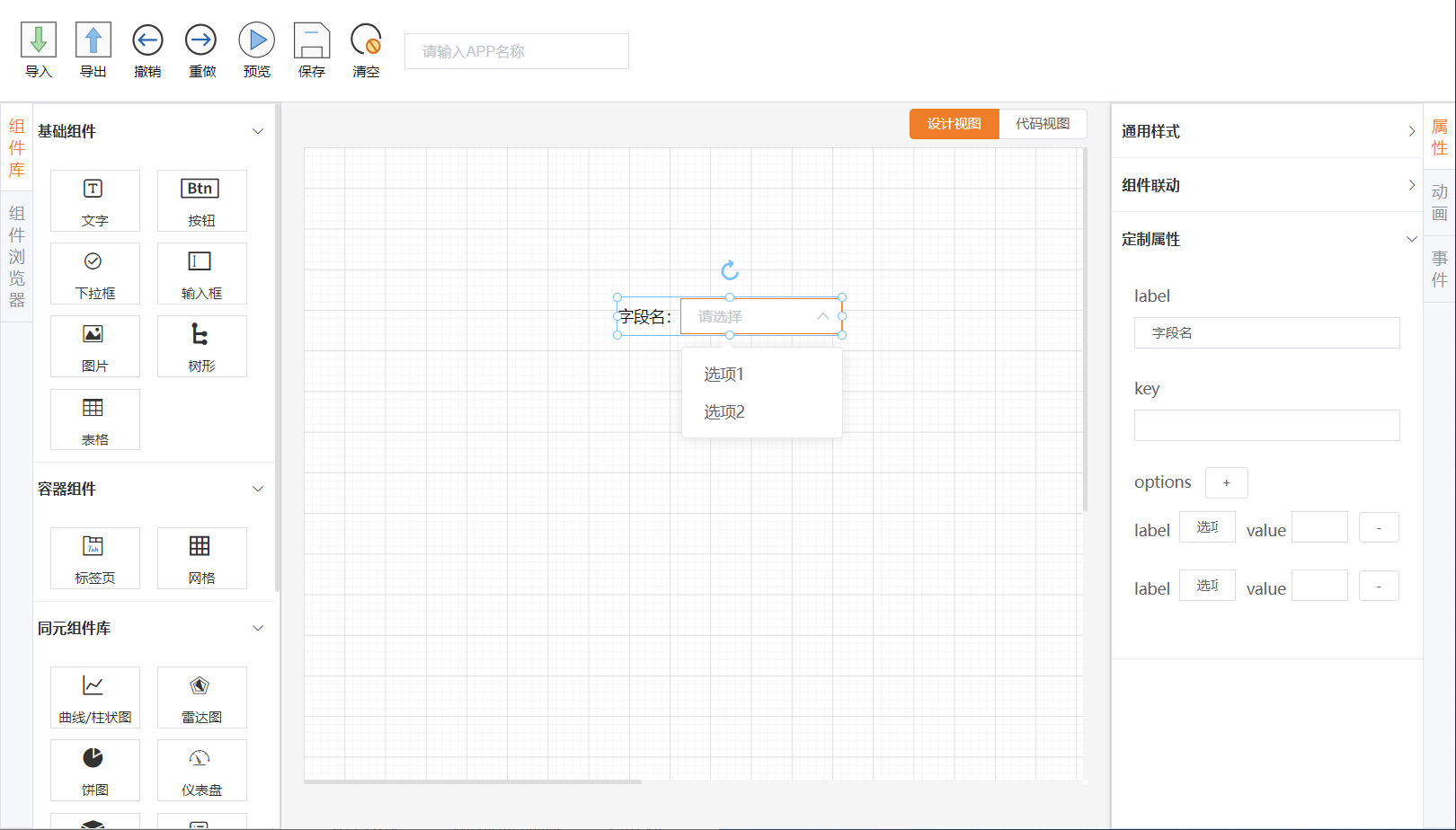Select the 曲线/柱状图 chart component

coord(95,697)
